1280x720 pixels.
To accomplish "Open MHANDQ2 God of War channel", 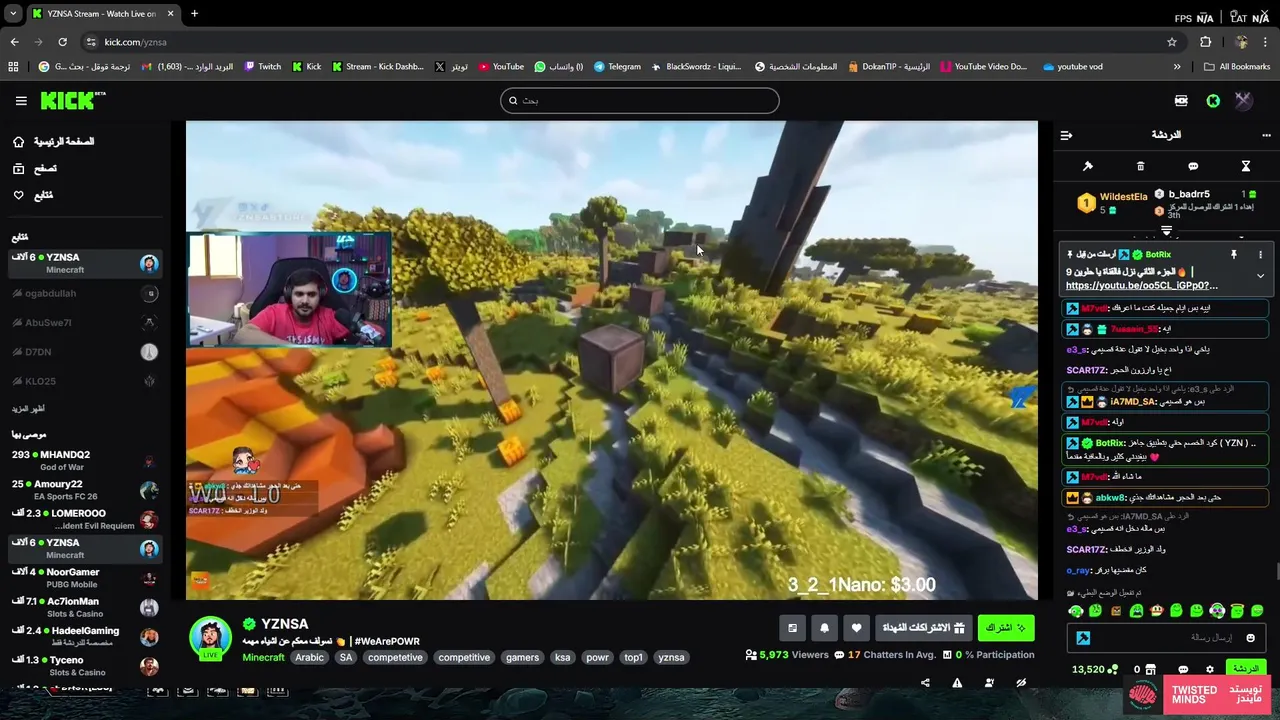I will (x=85, y=461).
